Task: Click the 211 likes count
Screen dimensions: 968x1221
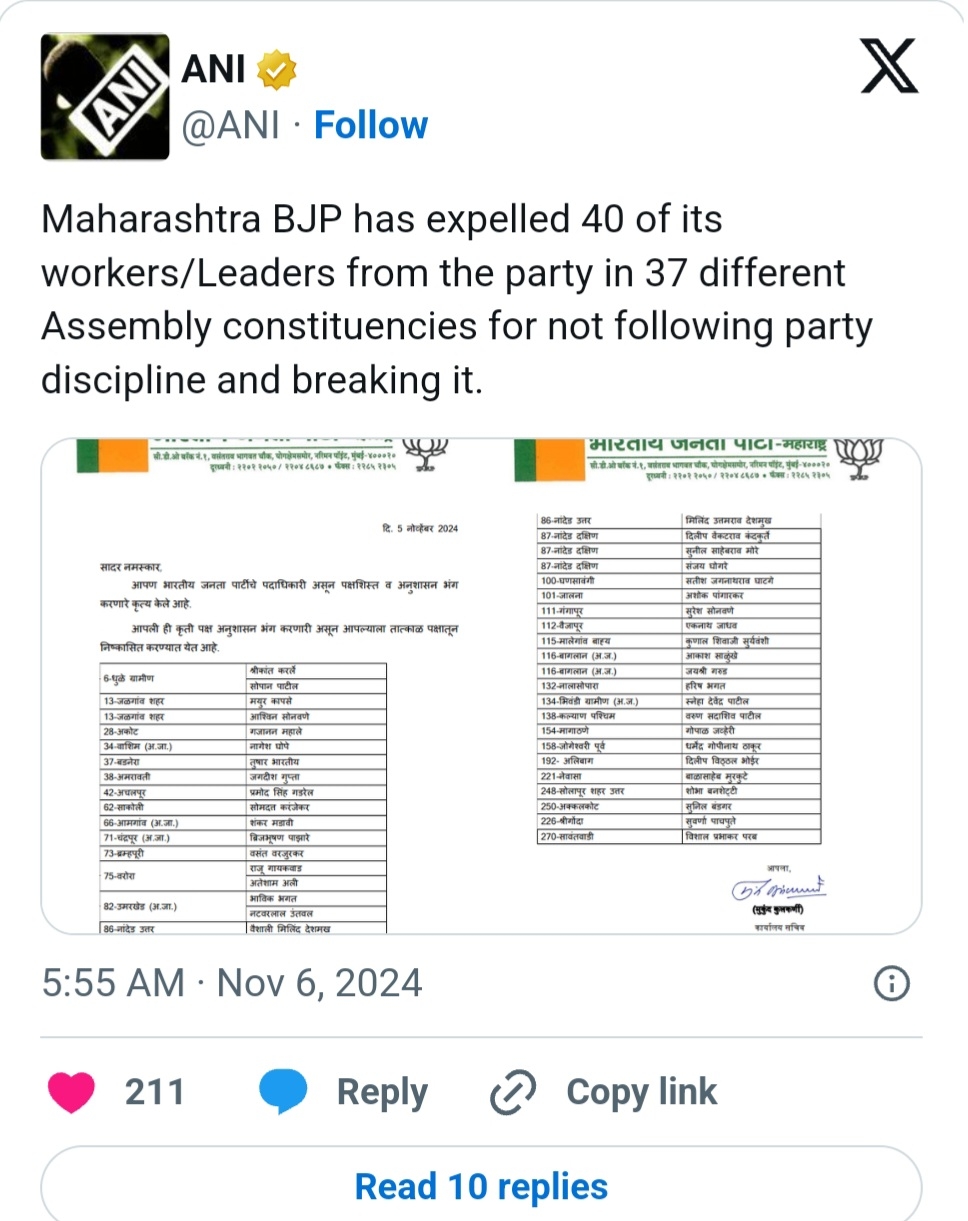Action: (154, 1092)
